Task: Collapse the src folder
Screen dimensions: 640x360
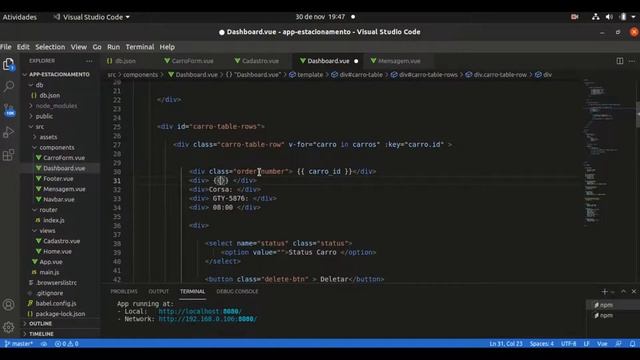Action: point(40,127)
